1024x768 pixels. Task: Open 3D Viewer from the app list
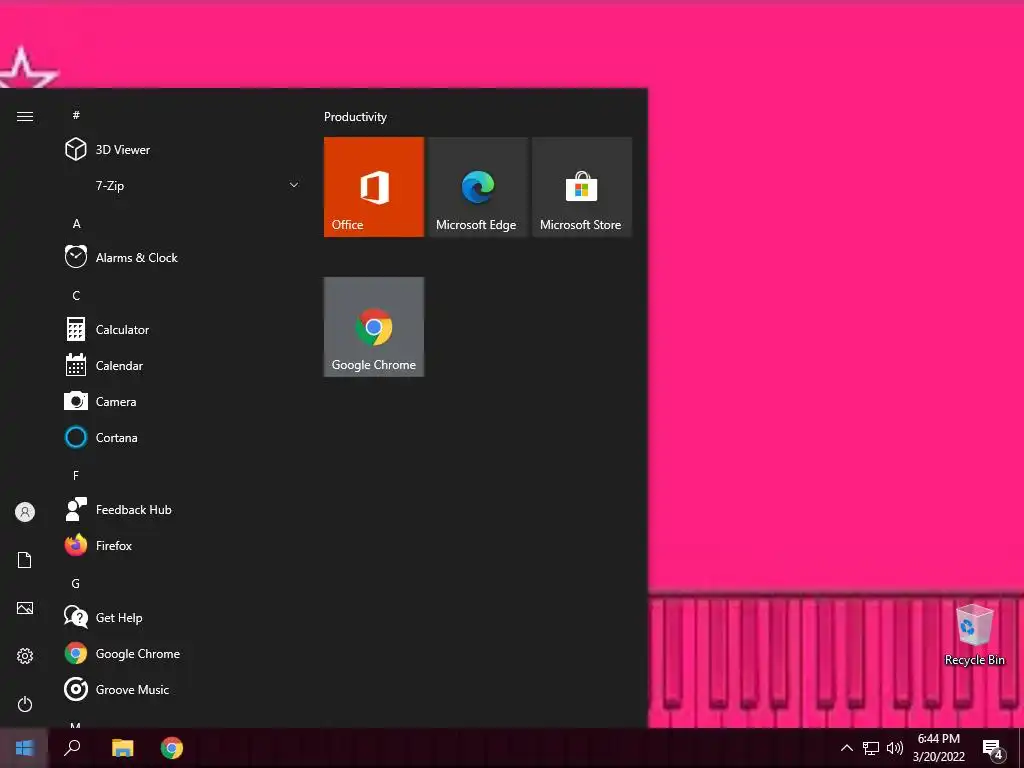(x=183, y=150)
